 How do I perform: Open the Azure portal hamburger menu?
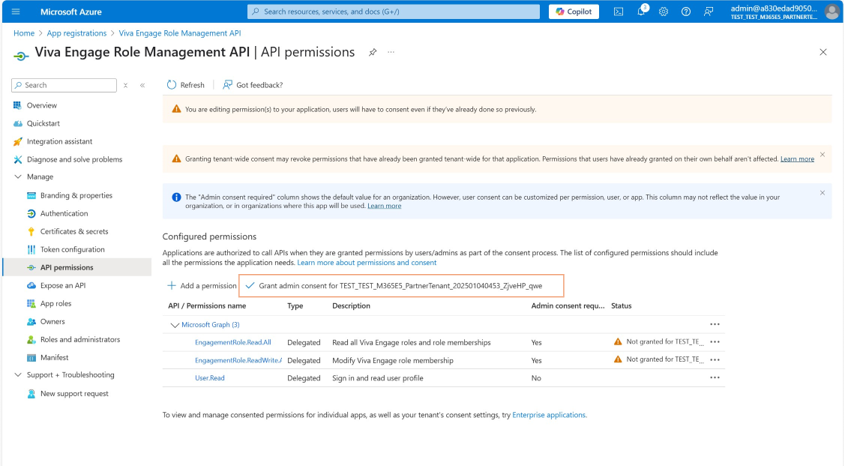[16, 11]
